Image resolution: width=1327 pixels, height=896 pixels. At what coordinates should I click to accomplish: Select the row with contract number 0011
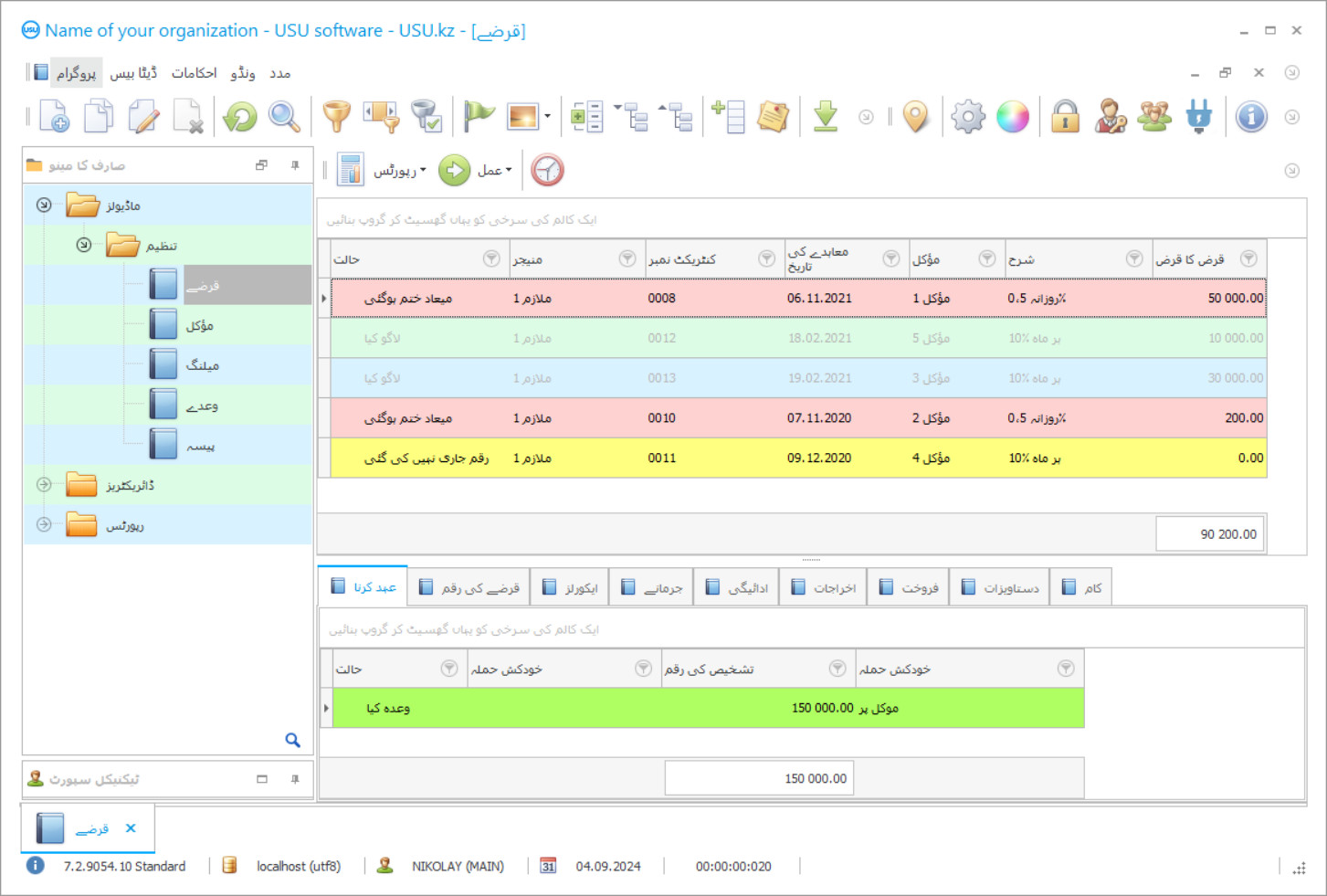(661, 459)
